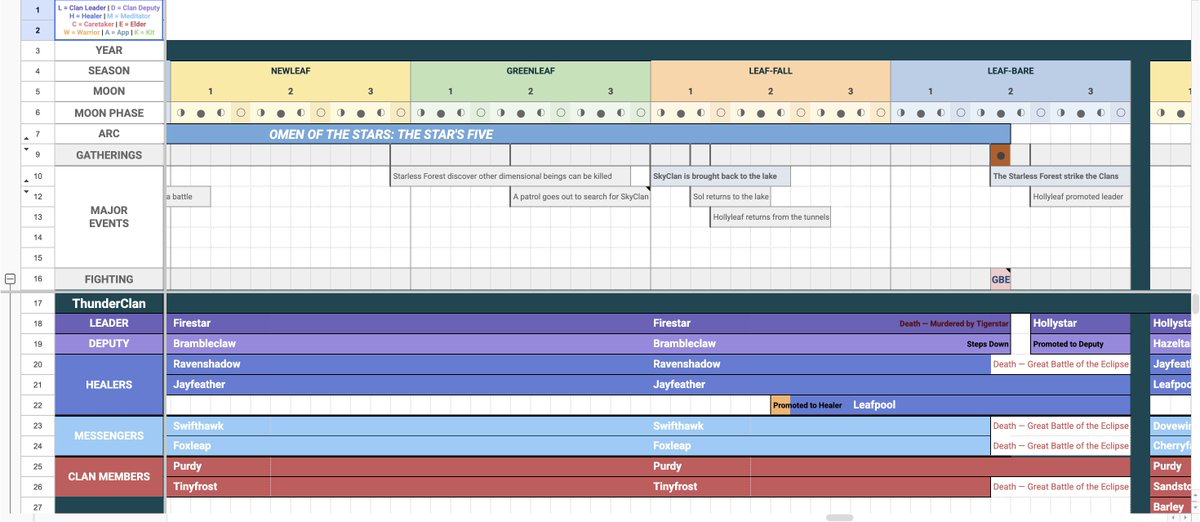The width and height of the screenshot is (1200, 522).
Task: Select the death note in Tinyfrost's row
Action: [1060, 486]
